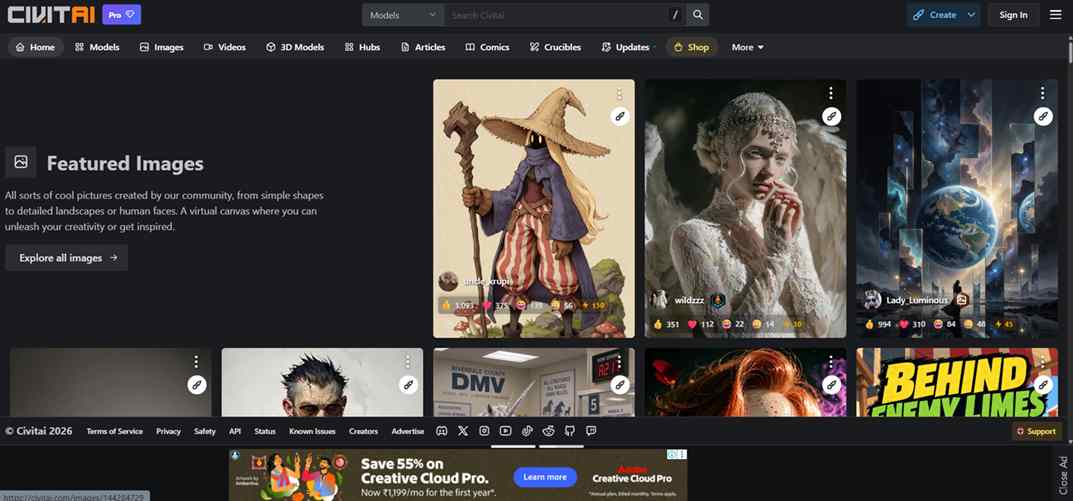
Task: Open the X (Twitter) icon in footer
Action: [463, 431]
